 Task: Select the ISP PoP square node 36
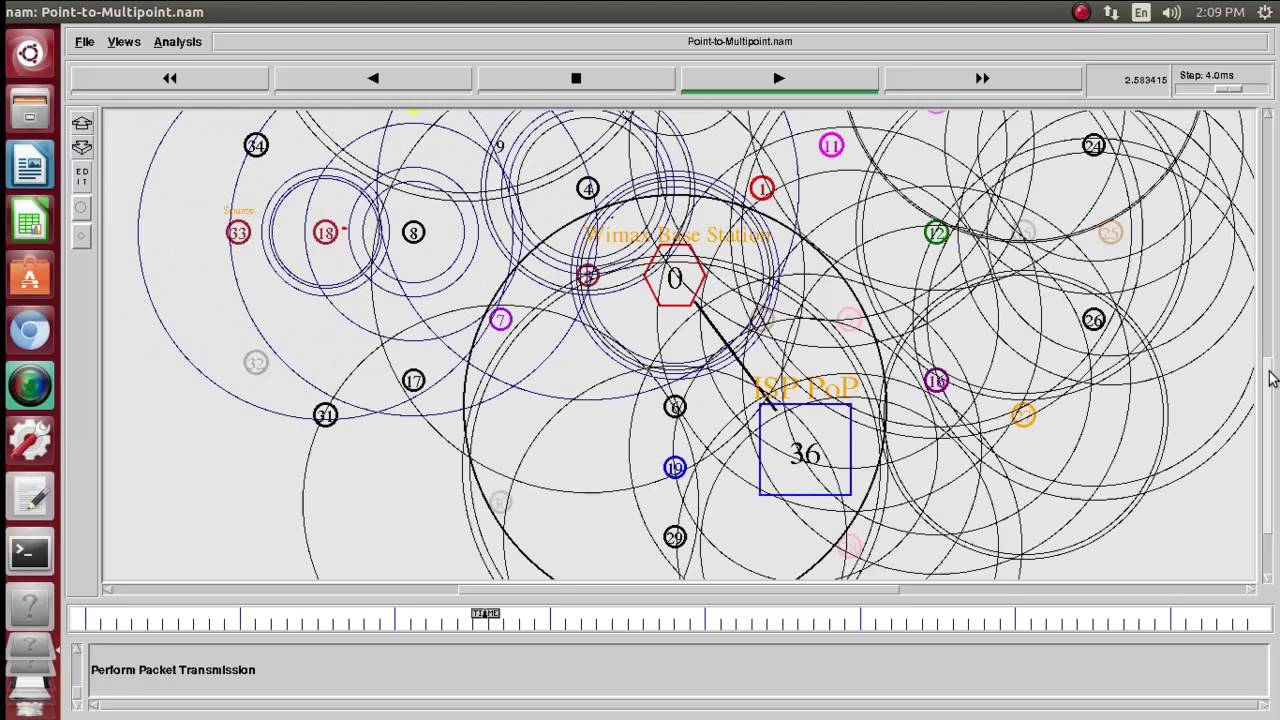point(805,450)
